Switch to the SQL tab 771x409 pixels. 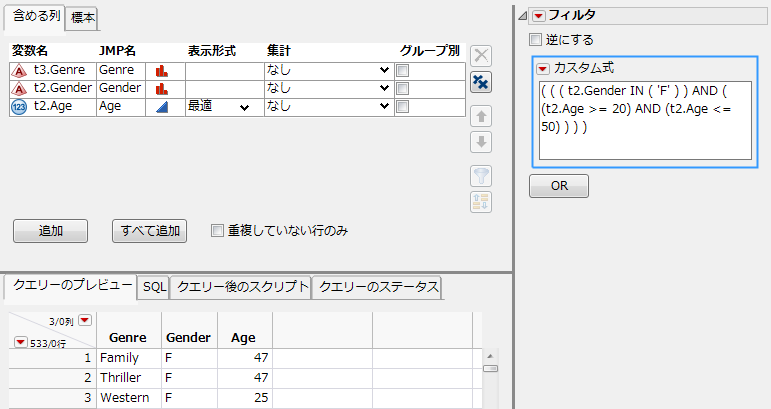(154, 287)
